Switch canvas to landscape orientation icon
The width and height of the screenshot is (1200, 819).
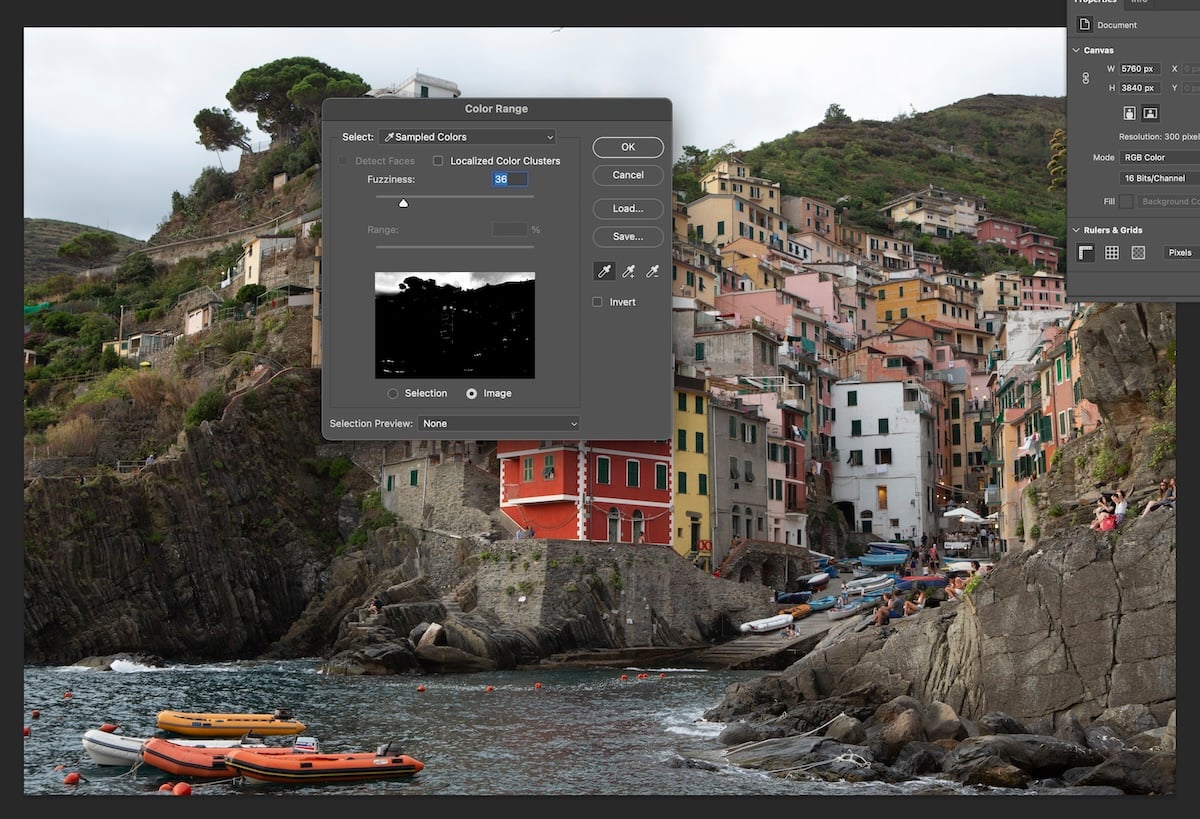click(1150, 112)
